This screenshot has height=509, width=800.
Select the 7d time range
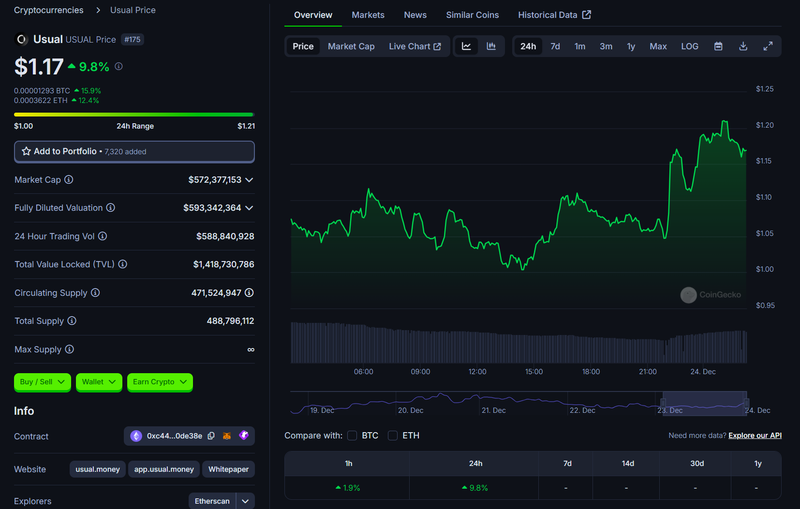(555, 46)
